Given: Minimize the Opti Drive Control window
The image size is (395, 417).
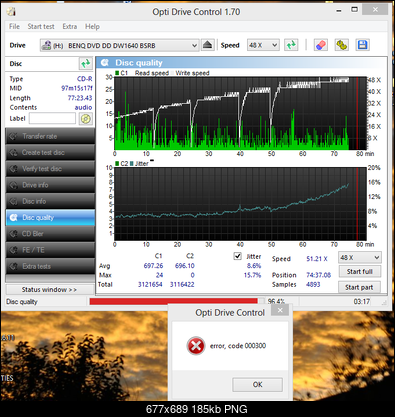Looking at the screenshot, I should coord(339,11).
